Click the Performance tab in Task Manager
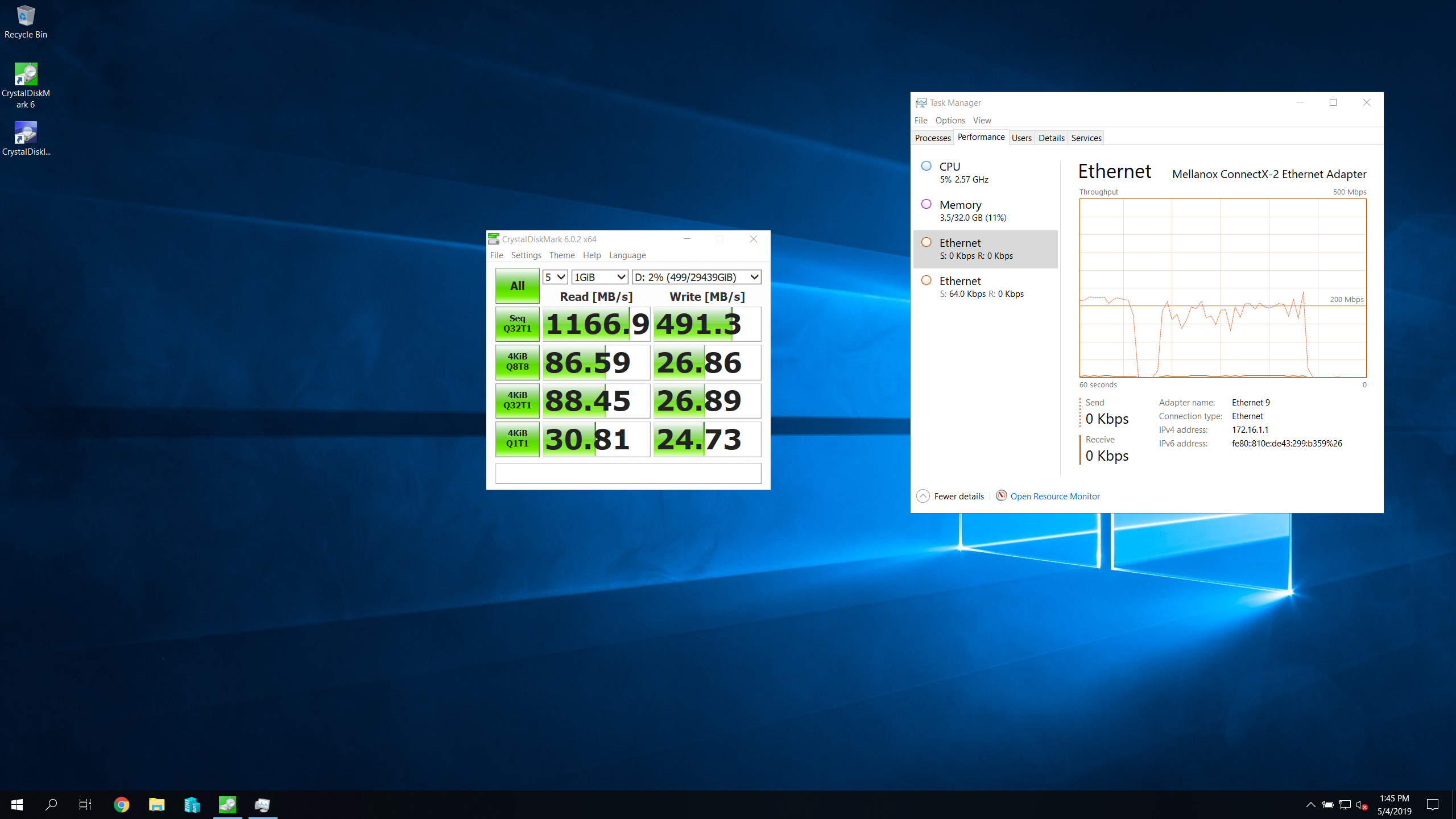 (x=980, y=137)
